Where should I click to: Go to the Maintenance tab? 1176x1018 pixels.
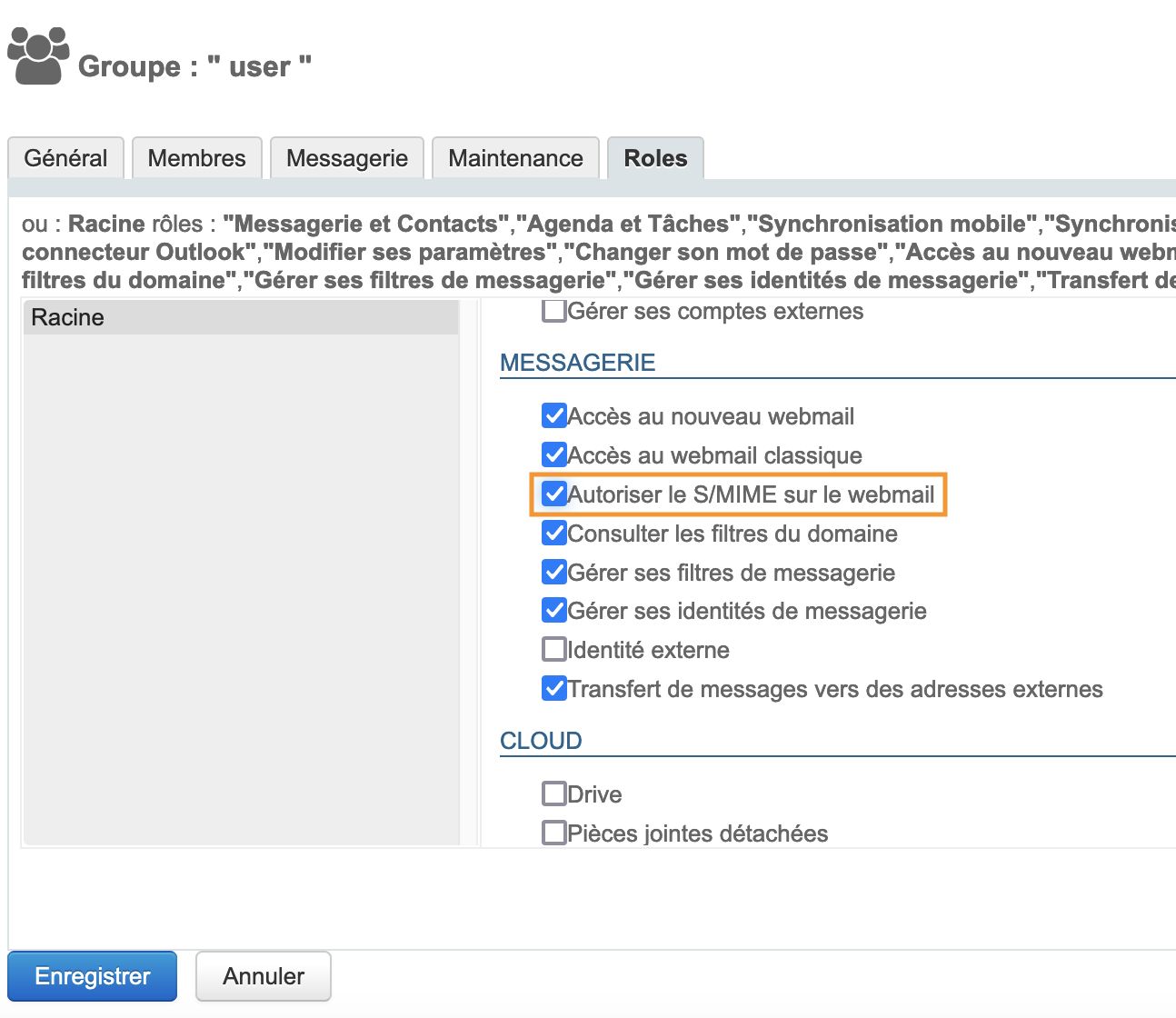[515, 158]
